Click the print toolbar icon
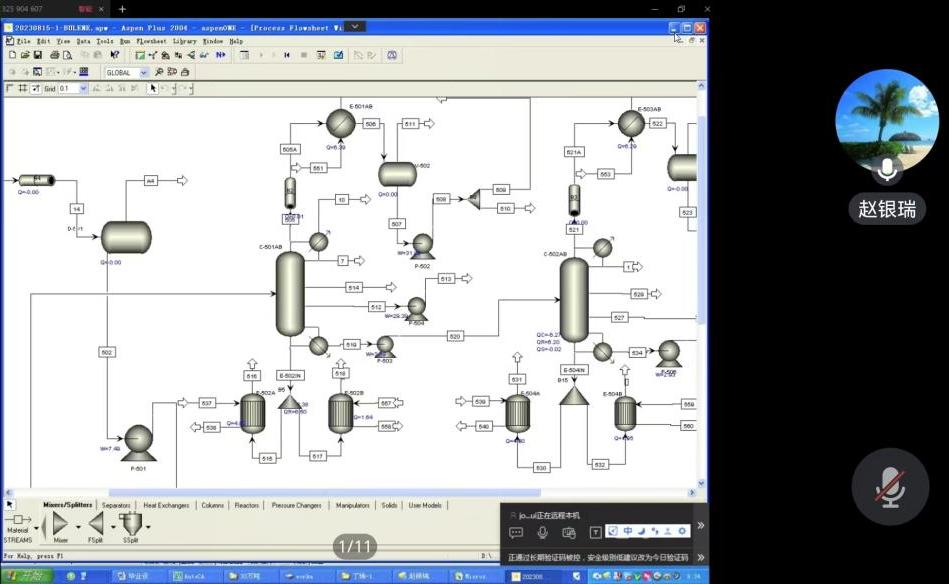Image resolution: width=949 pixels, height=584 pixels. pos(55,55)
